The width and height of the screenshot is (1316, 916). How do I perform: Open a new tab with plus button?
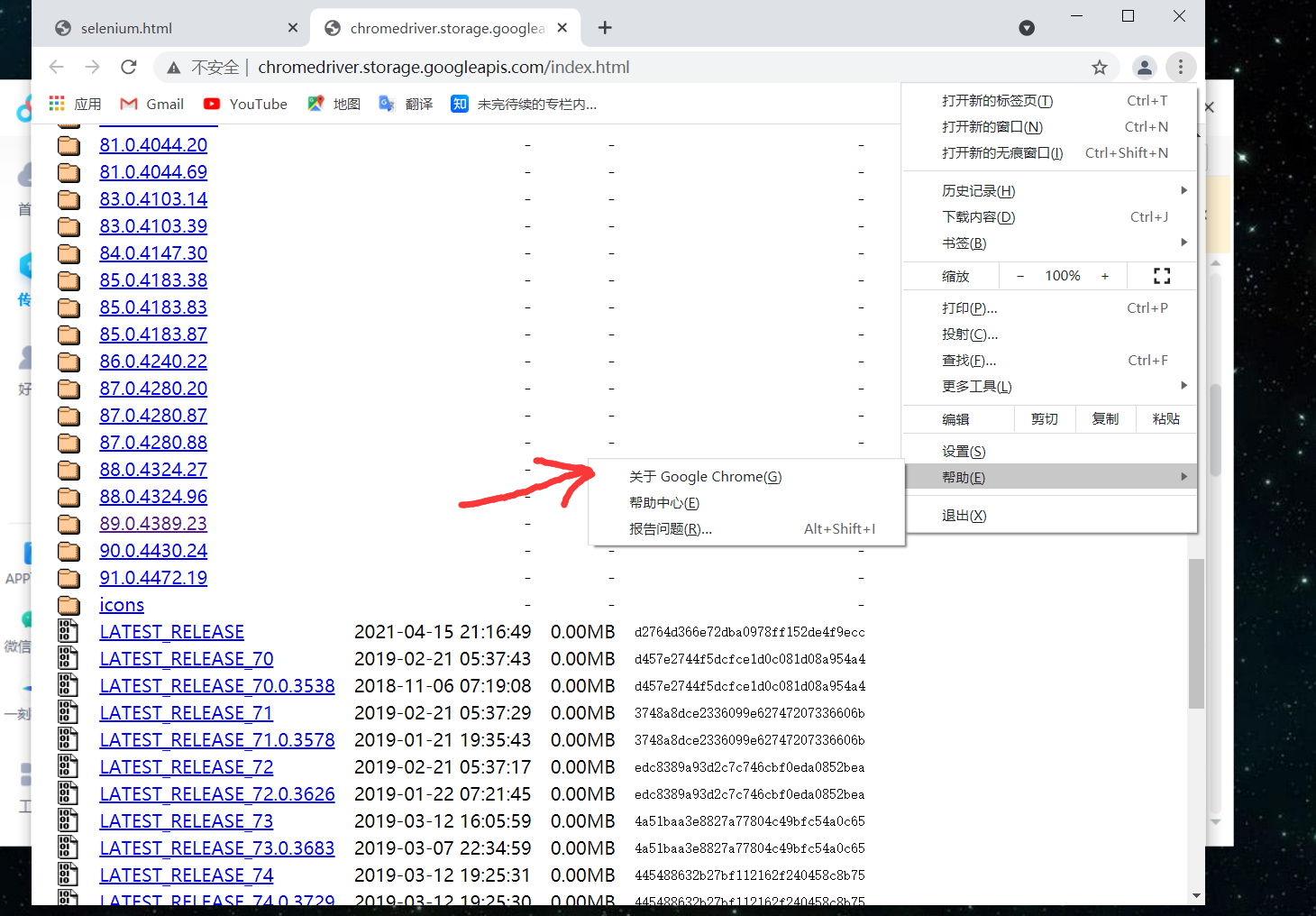604,27
